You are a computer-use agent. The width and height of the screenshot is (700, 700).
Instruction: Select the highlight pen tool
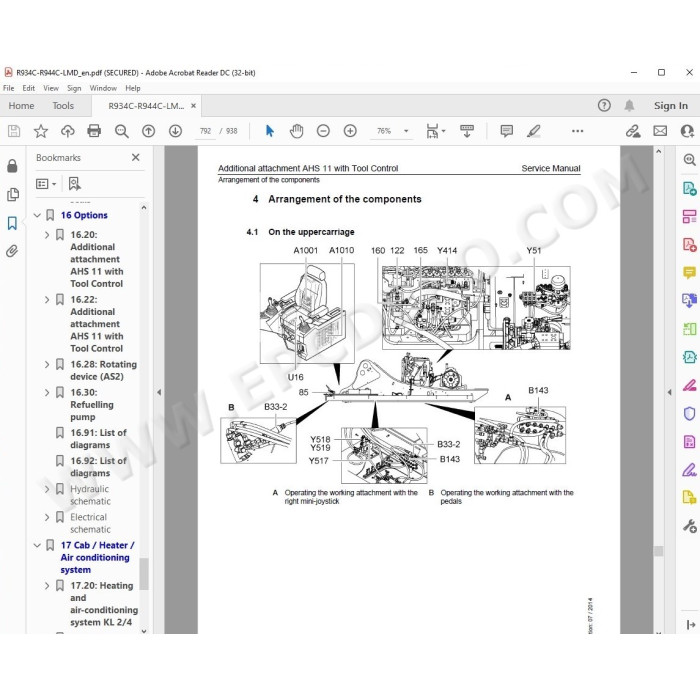[x=534, y=131]
